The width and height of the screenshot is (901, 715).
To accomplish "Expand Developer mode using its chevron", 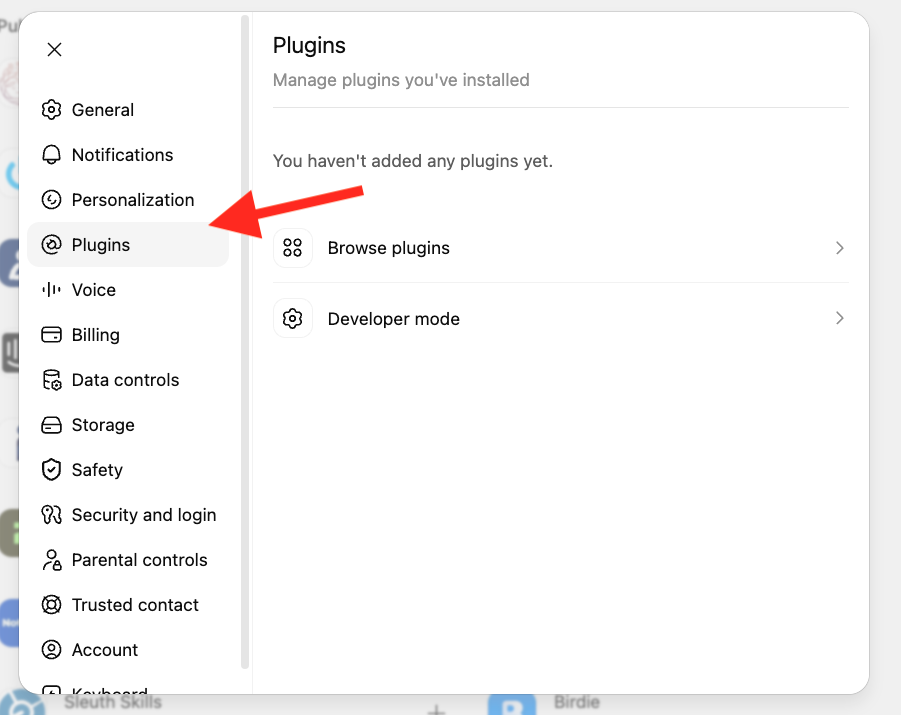I will 840,318.
